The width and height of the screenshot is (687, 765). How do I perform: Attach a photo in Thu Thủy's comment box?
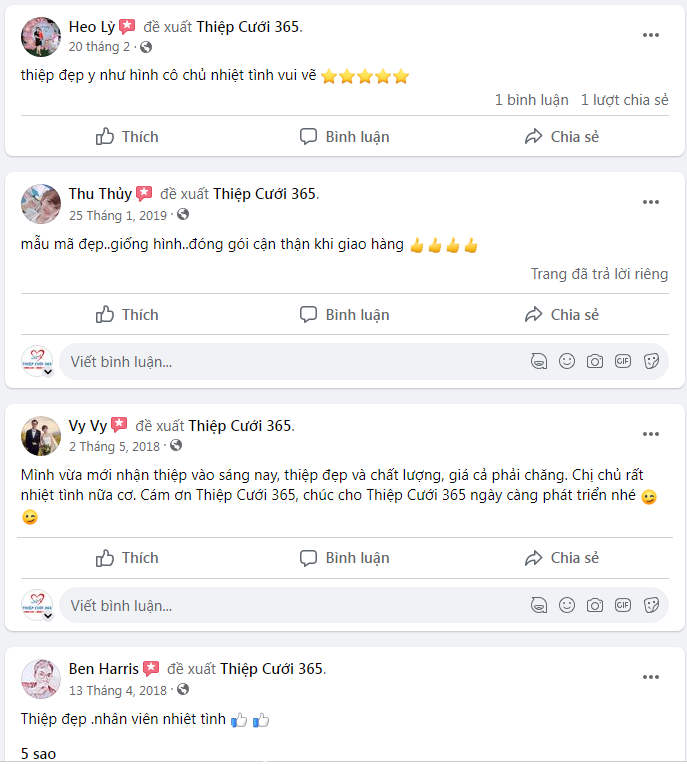[595, 361]
